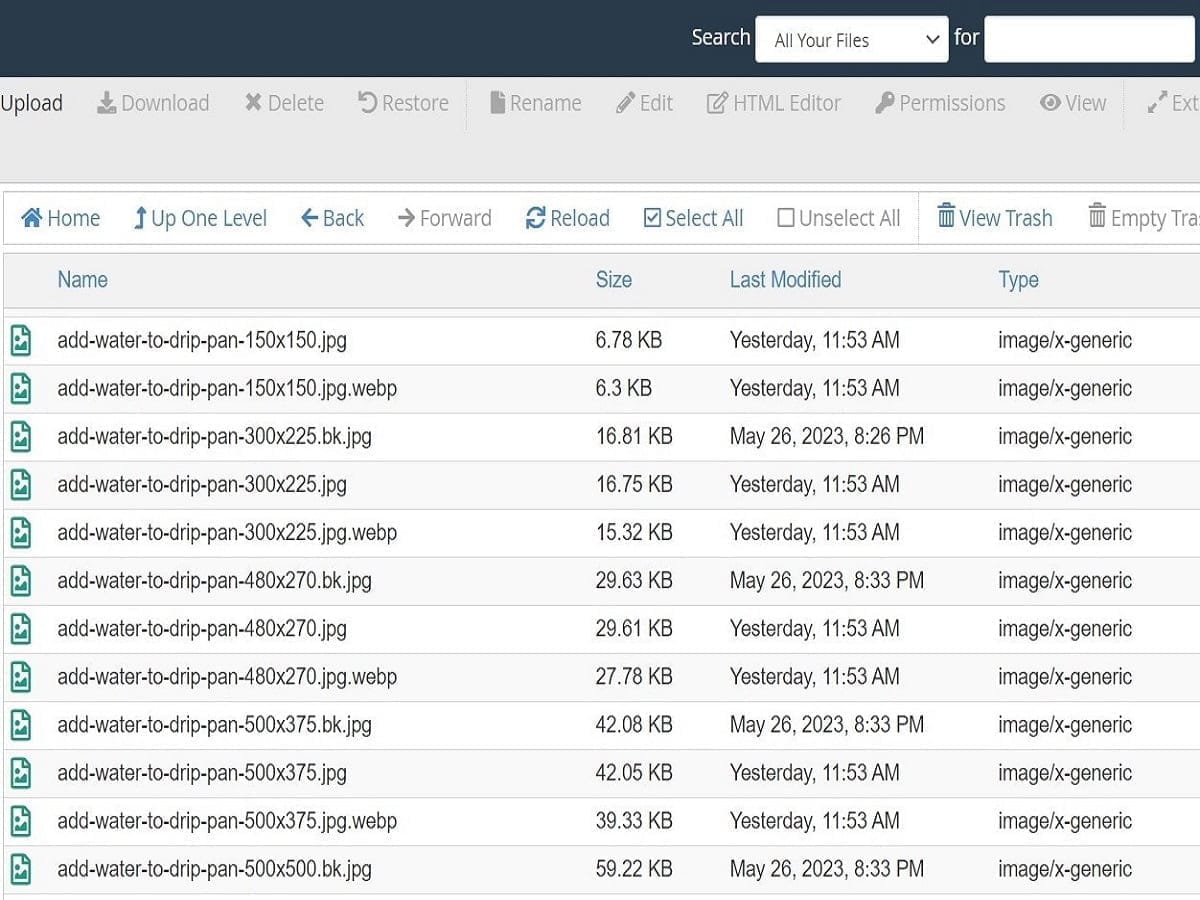This screenshot has height=900, width=1200.
Task: Click Unselect All to clear selection
Action: 838,218
